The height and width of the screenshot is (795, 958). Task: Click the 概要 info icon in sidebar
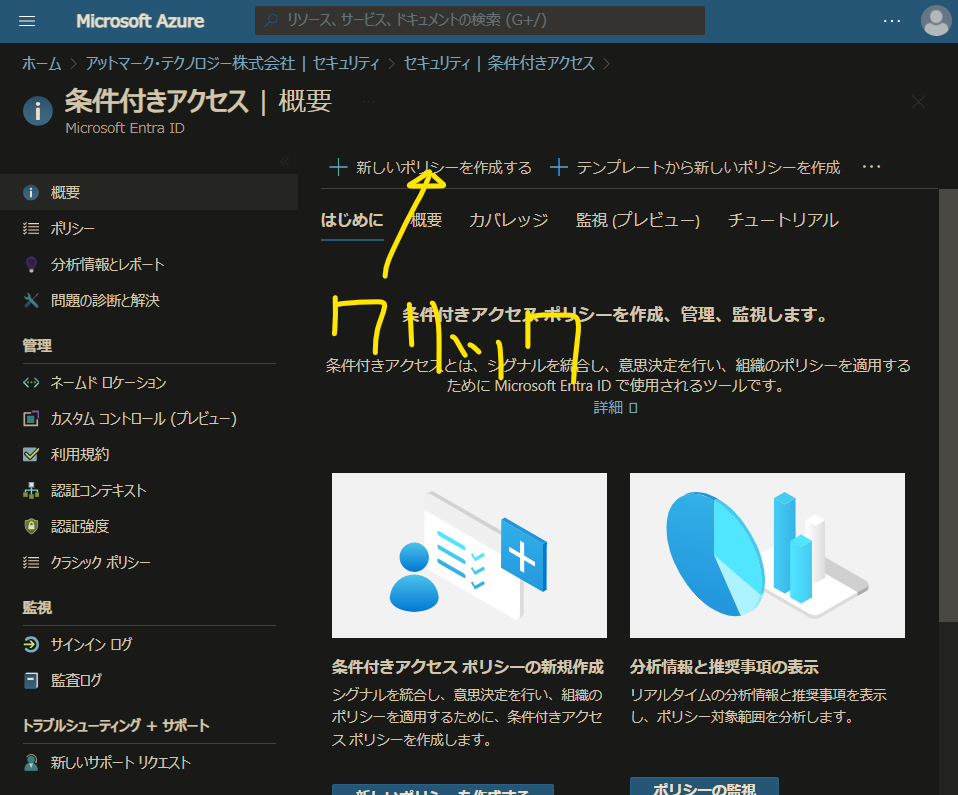click(31, 192)
